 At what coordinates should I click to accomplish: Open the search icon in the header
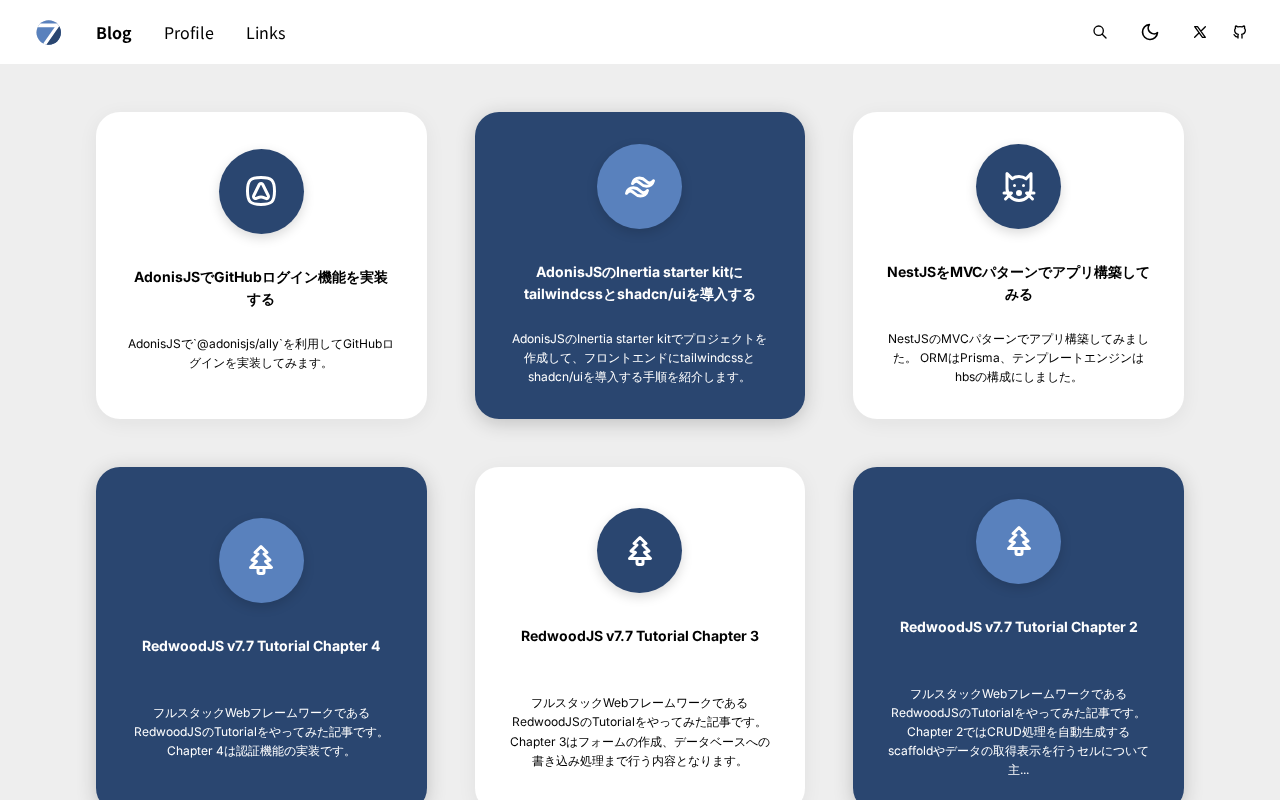1100,32
